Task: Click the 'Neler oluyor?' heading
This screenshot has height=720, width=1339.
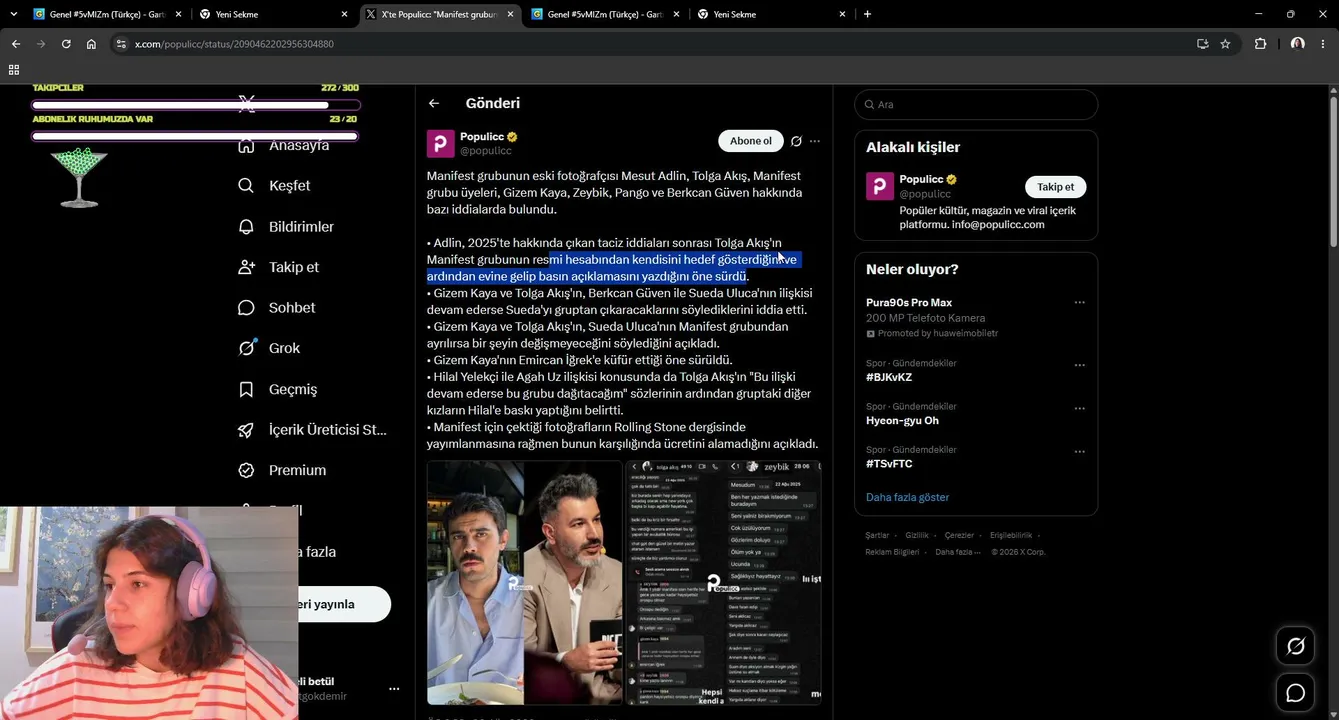Action: [912, 269]
